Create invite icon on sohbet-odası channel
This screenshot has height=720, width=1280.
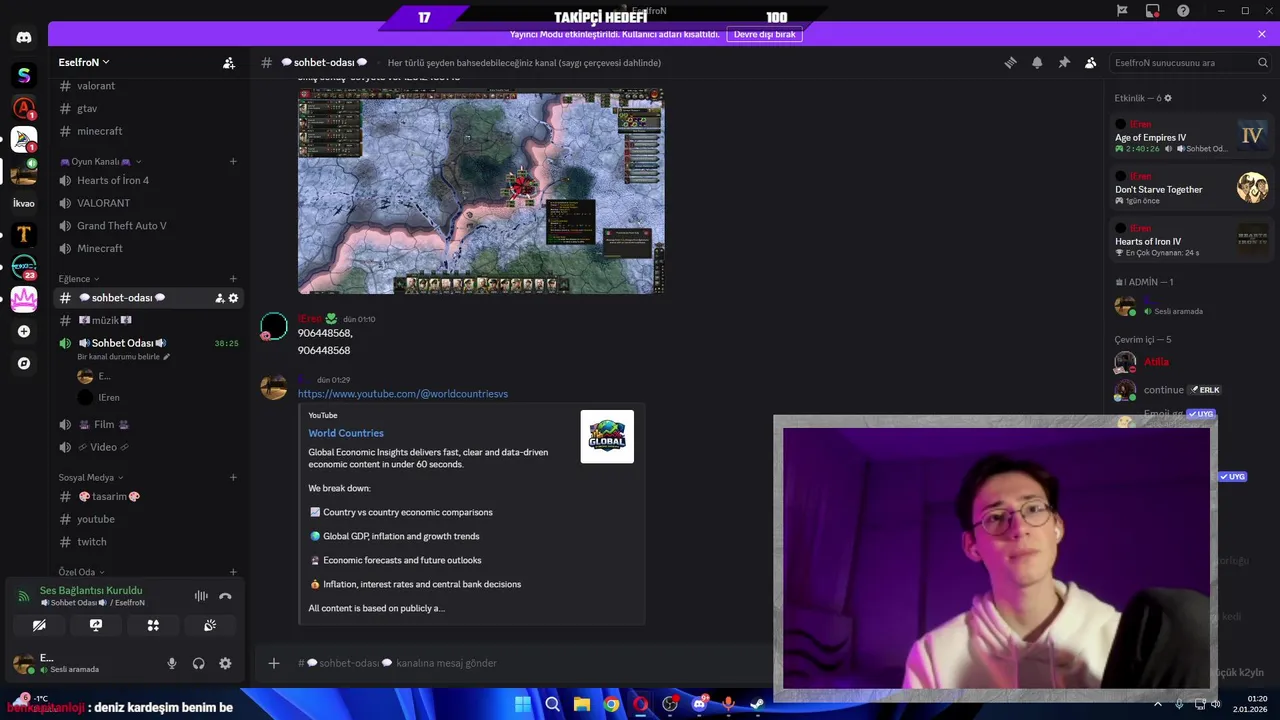tap(219, 298)
